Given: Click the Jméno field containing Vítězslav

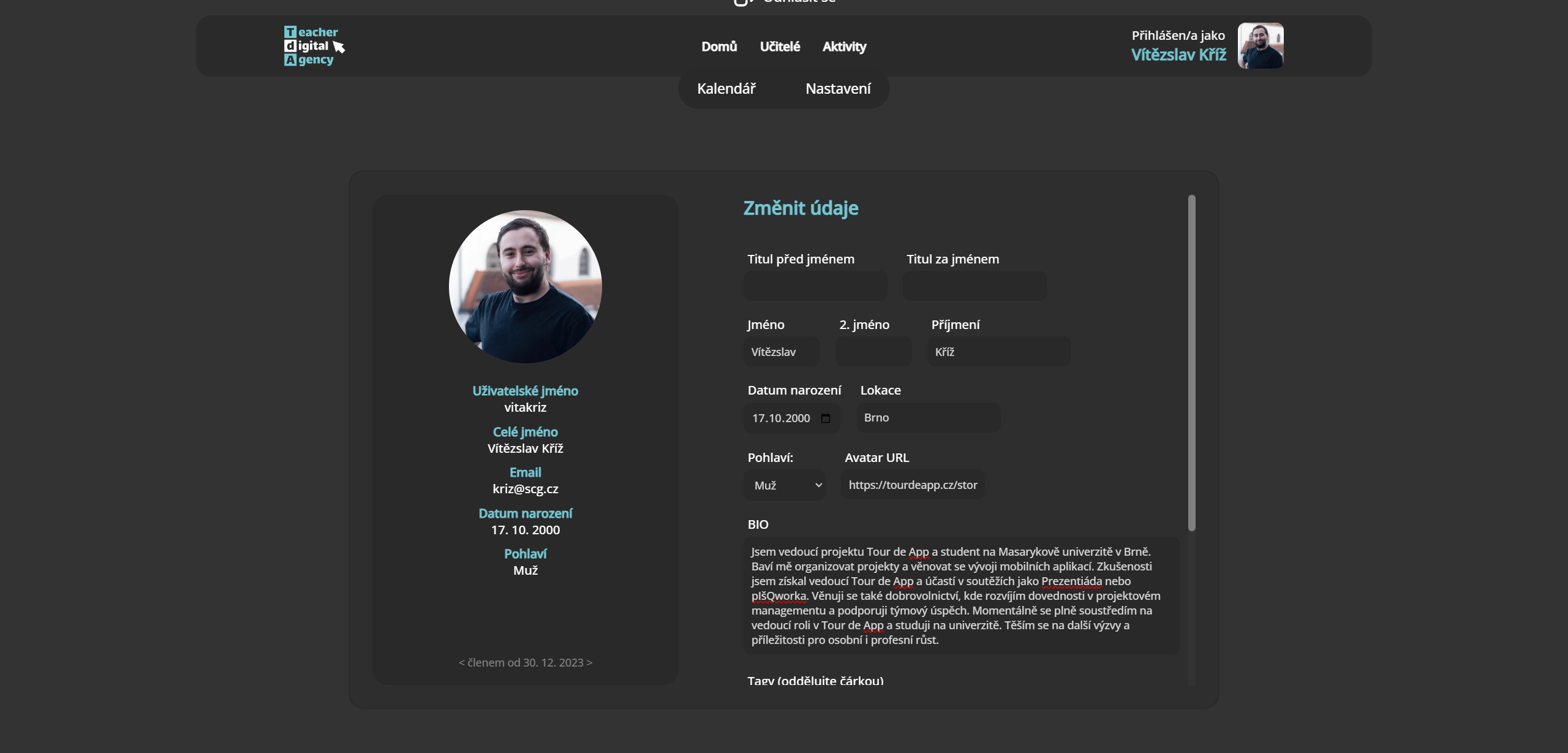Looking at the screenshot, I should point(782,352).
